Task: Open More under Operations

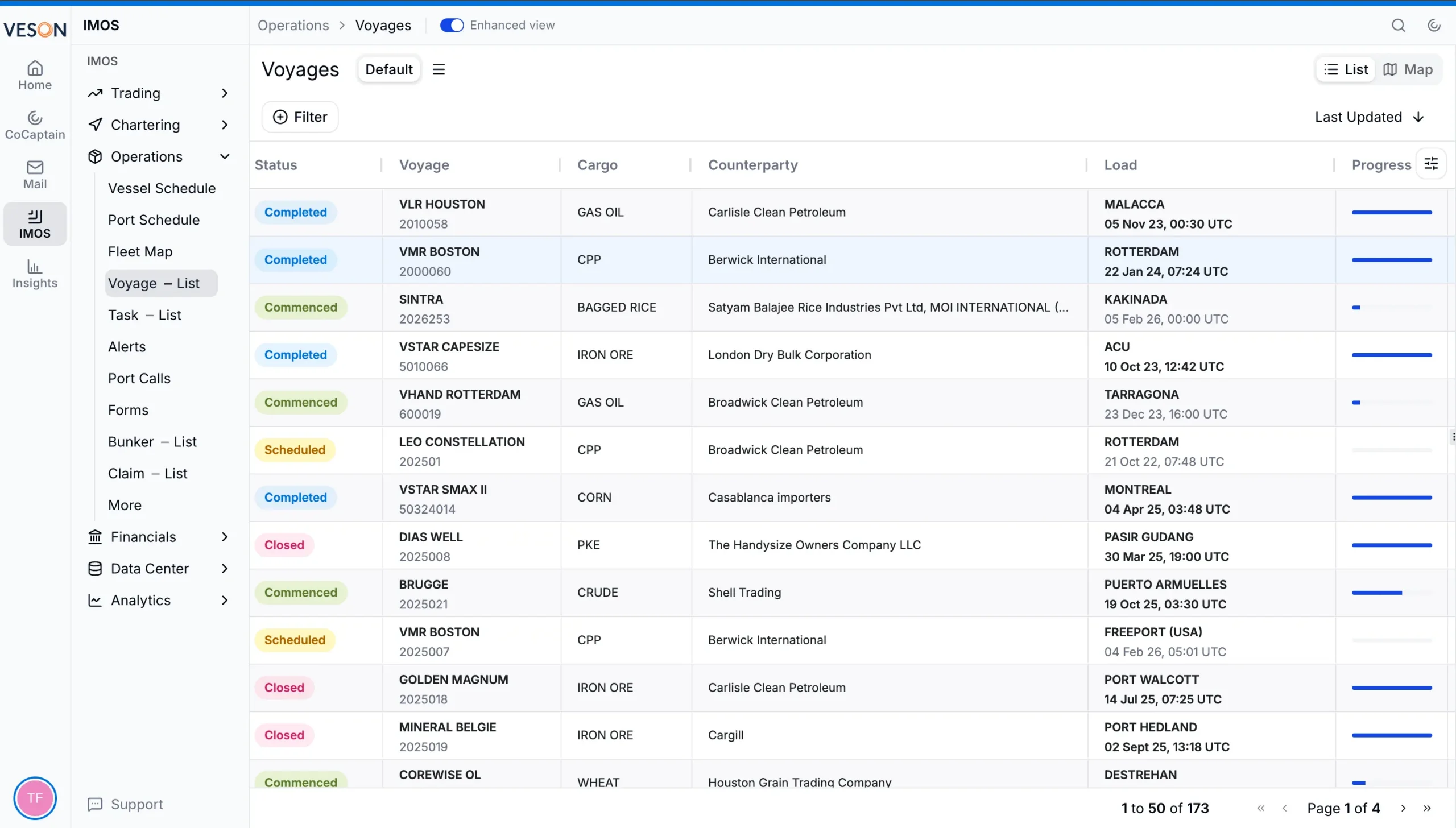Action: (125, 505)
